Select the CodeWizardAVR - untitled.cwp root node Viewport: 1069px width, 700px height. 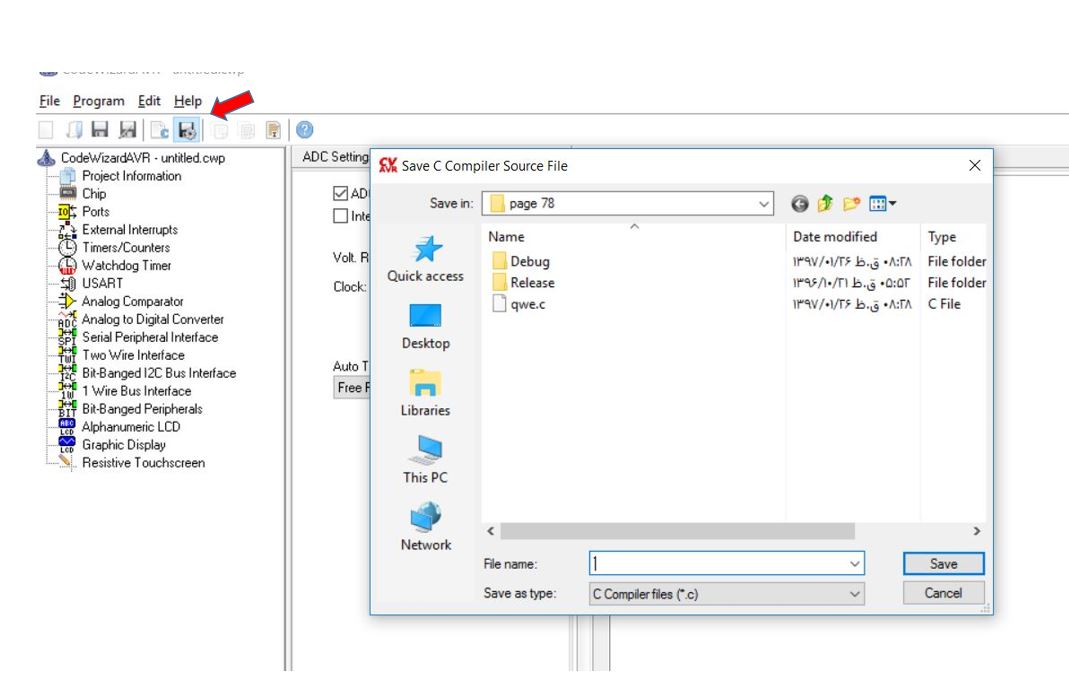click(142, 157)
